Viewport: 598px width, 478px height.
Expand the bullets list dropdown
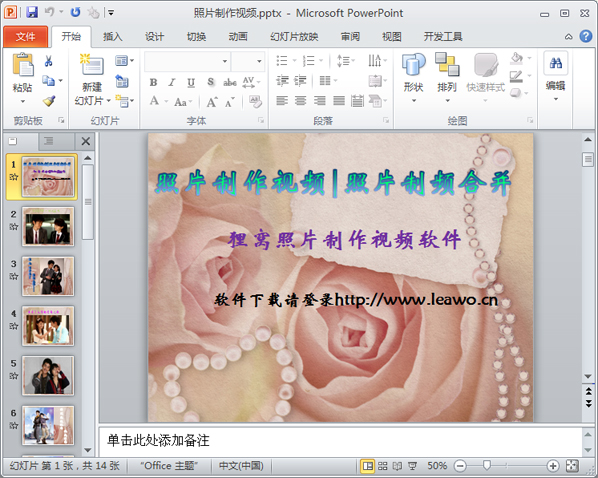pos(294,60)
